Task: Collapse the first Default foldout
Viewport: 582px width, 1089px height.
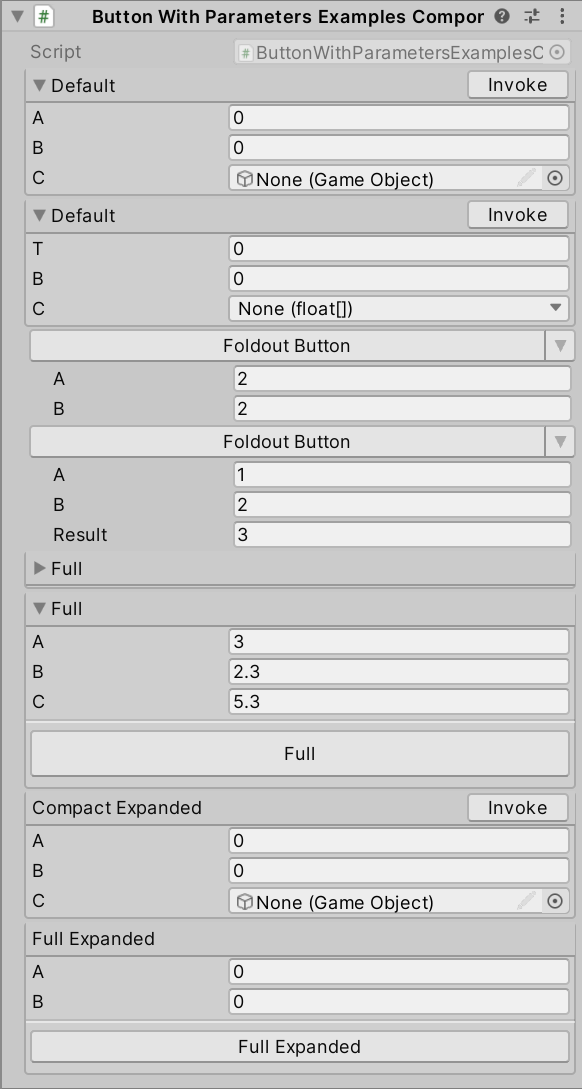Action: [40, 85]
